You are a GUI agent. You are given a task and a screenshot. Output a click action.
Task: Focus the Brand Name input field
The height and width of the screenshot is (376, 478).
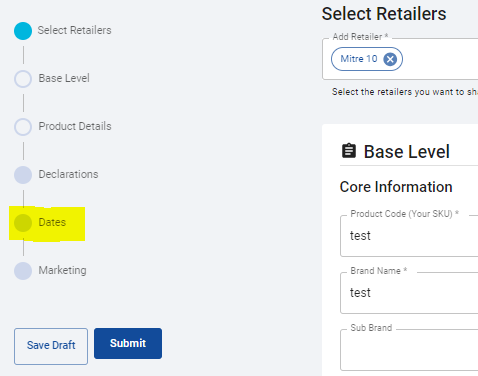(409, 293)
